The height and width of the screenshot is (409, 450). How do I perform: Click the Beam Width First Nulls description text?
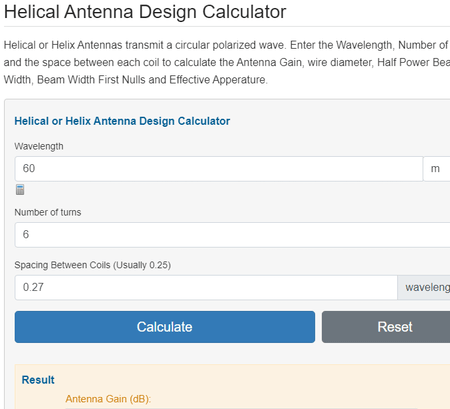pyautogui.click(x=91, y=80)
